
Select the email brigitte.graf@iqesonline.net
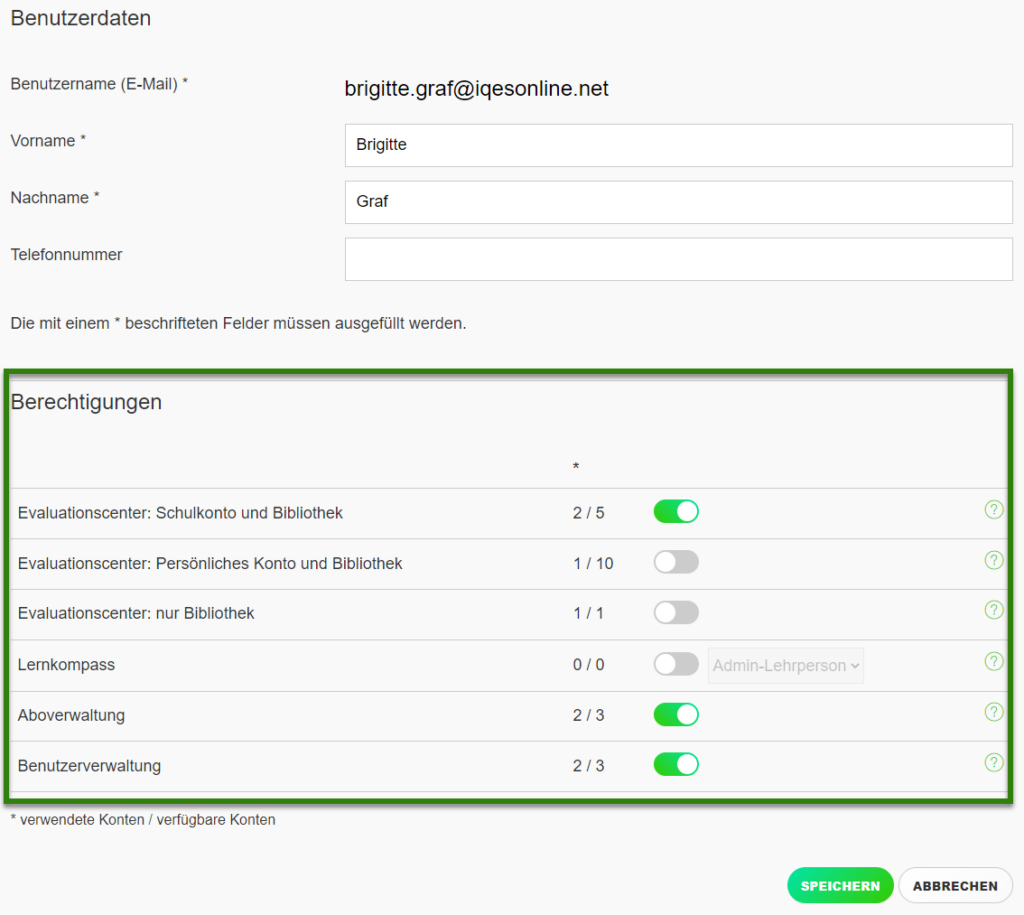coord(476,88)
